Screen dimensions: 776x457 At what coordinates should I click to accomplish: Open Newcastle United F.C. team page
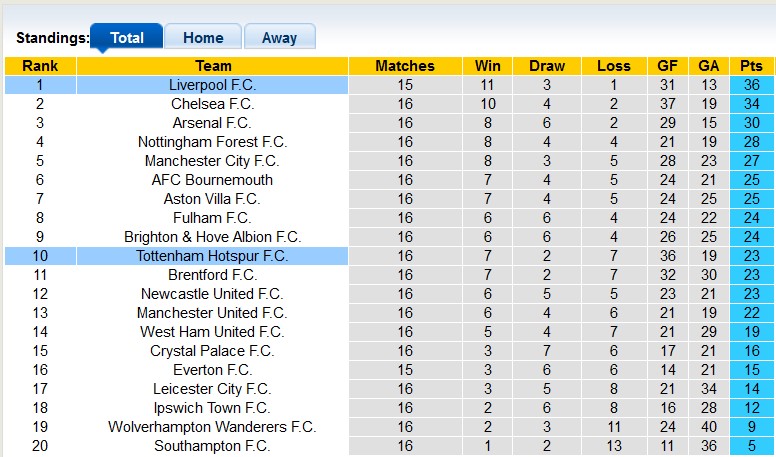pyautogui.click(x=212, y=294)
